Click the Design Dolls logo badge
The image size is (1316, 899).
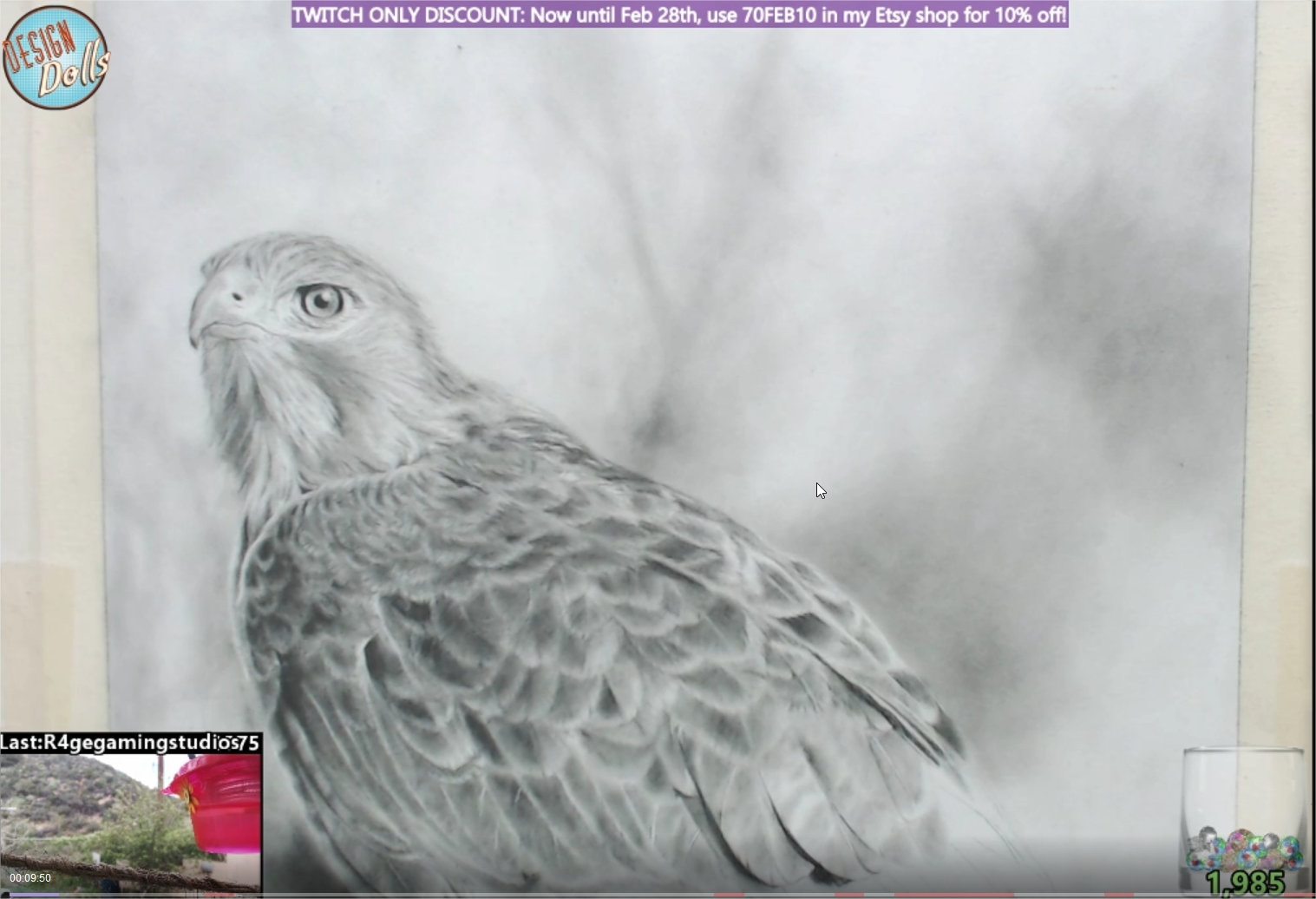click(x=56, y=57)
